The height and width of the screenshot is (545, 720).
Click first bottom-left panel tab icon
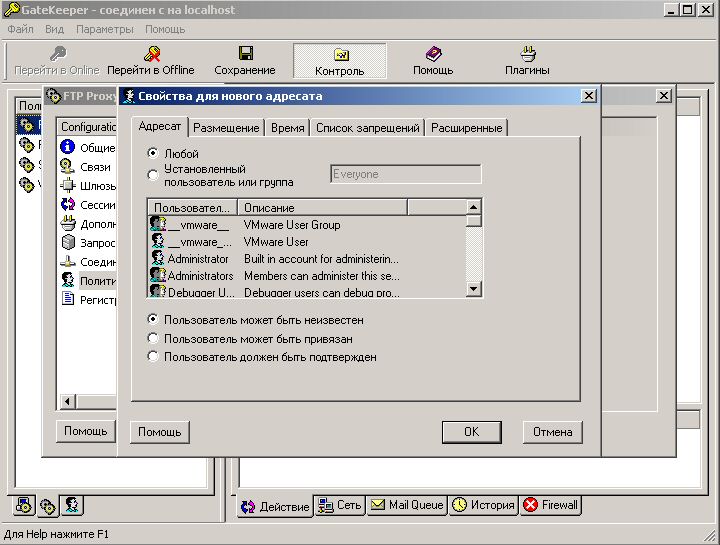pyautogui.click(x=23, y=506)
